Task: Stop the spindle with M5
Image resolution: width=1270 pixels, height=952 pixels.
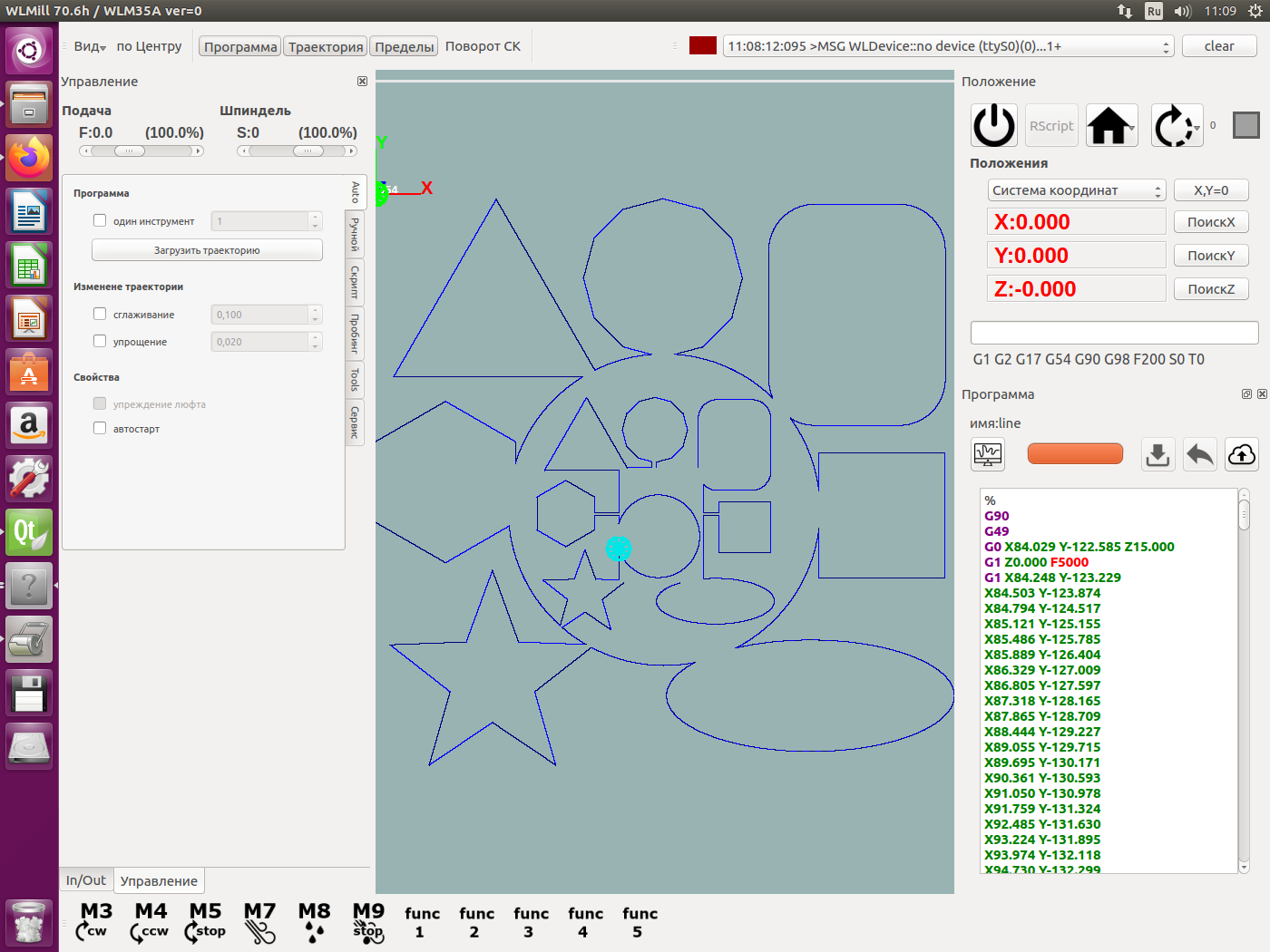Action: pyautogui.click(x=205, y=921)
